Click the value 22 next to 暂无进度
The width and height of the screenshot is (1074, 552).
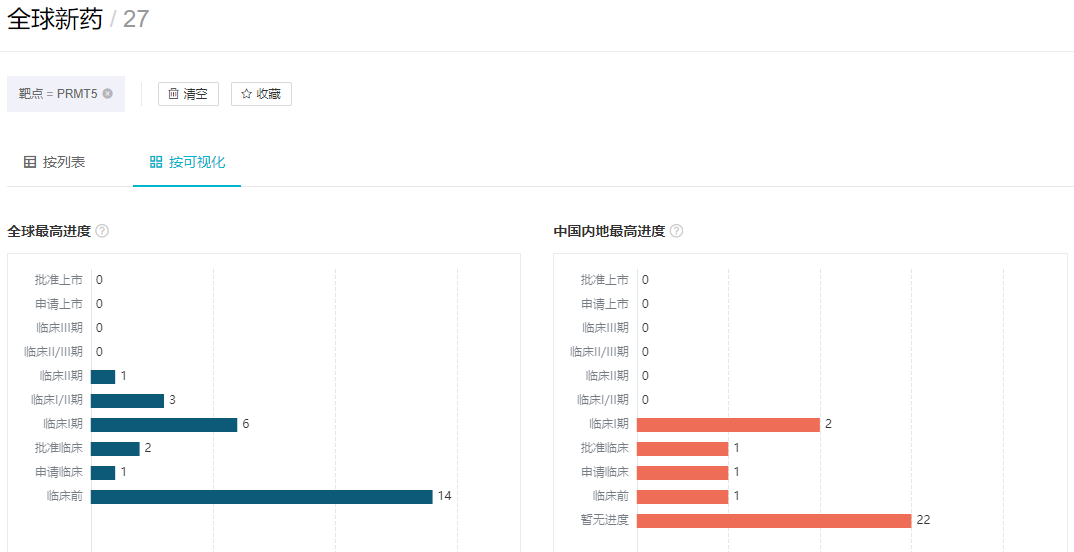pos(923,520)
